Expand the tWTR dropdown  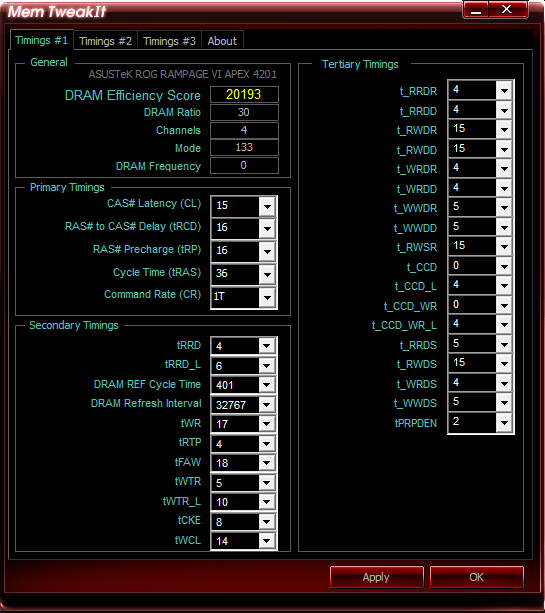267,482
